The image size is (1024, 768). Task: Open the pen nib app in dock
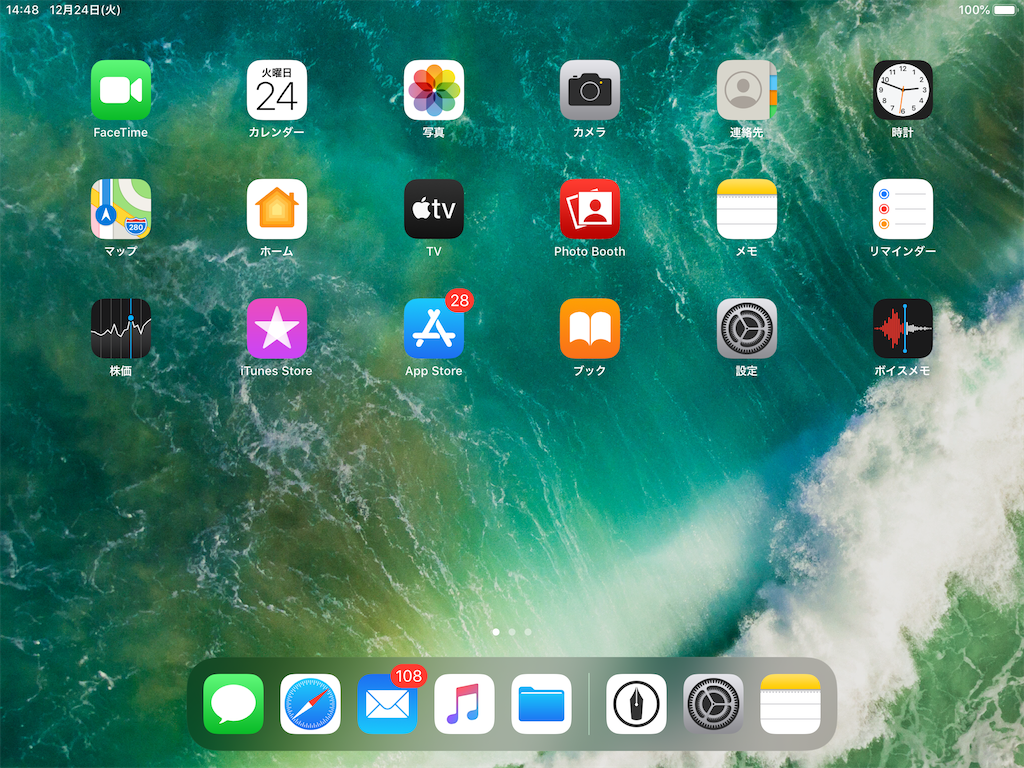636,704
